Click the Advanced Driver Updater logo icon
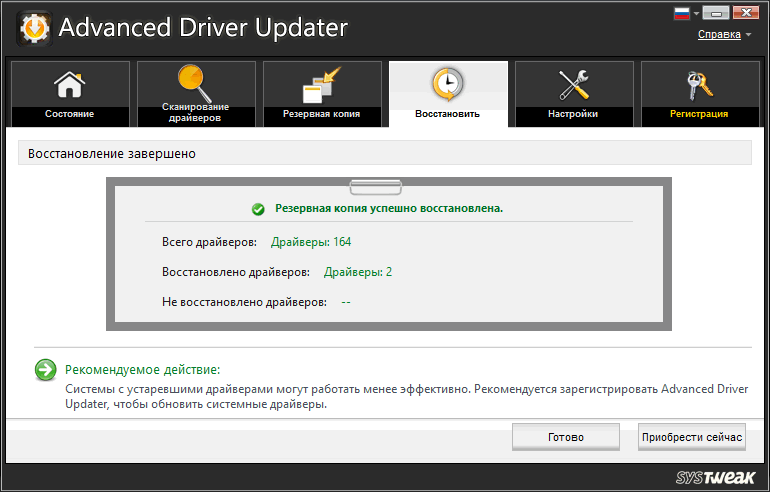Screen dimensions: 770x492 click(34, 28)
